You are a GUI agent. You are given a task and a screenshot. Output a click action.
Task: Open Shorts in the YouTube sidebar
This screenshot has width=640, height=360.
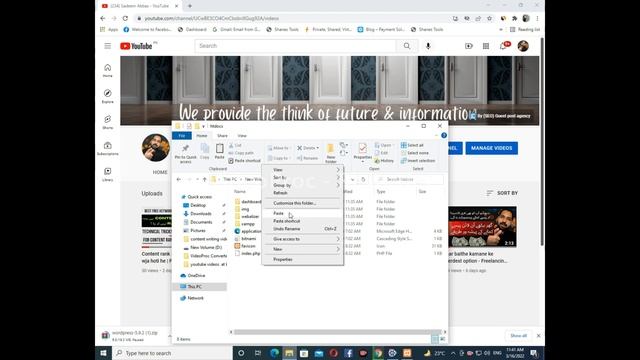pos(107,122)
